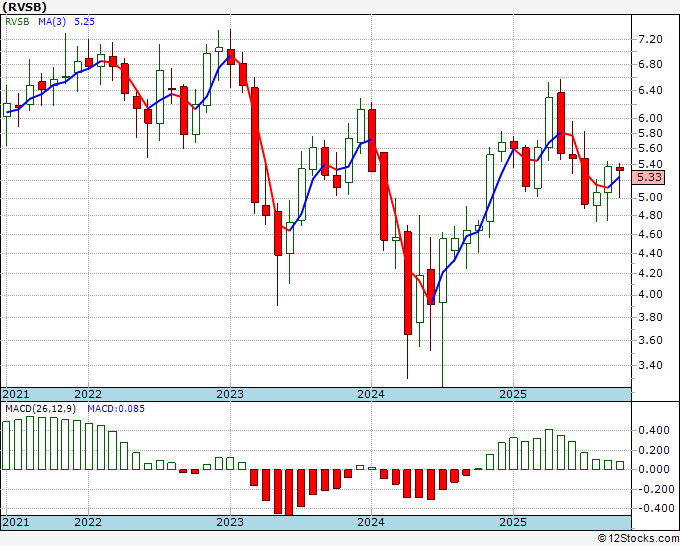680x546 pixels.
Task: Click the 4.00 price axis label
Action: click(650, 294)
